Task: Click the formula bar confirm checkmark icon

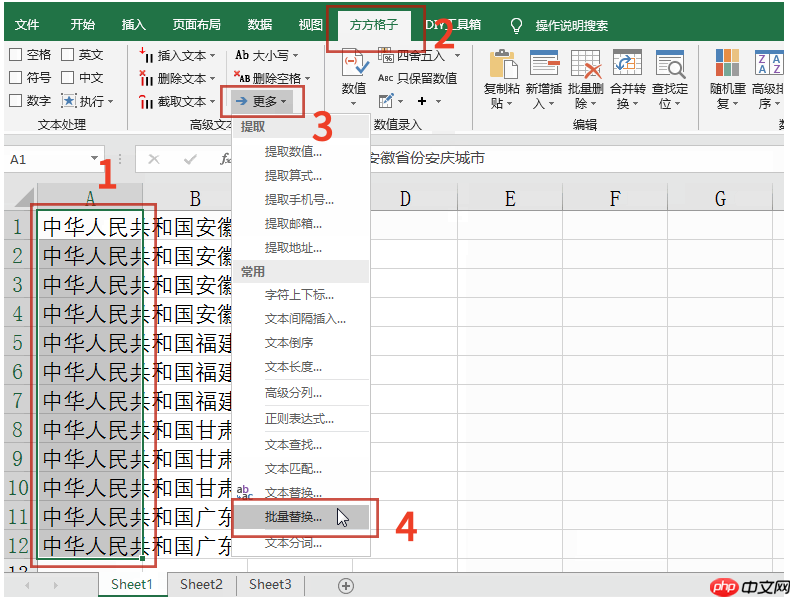Action: pos(190,159)
